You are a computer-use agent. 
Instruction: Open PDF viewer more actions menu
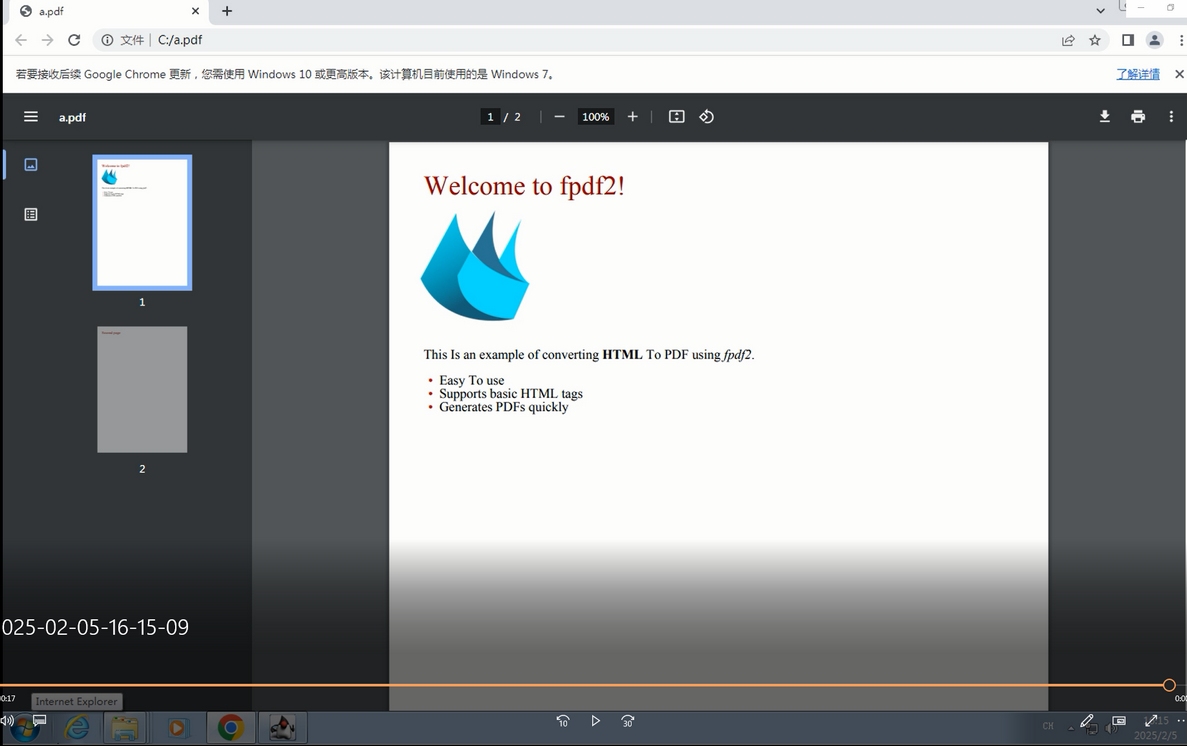tap(1171, 117)
